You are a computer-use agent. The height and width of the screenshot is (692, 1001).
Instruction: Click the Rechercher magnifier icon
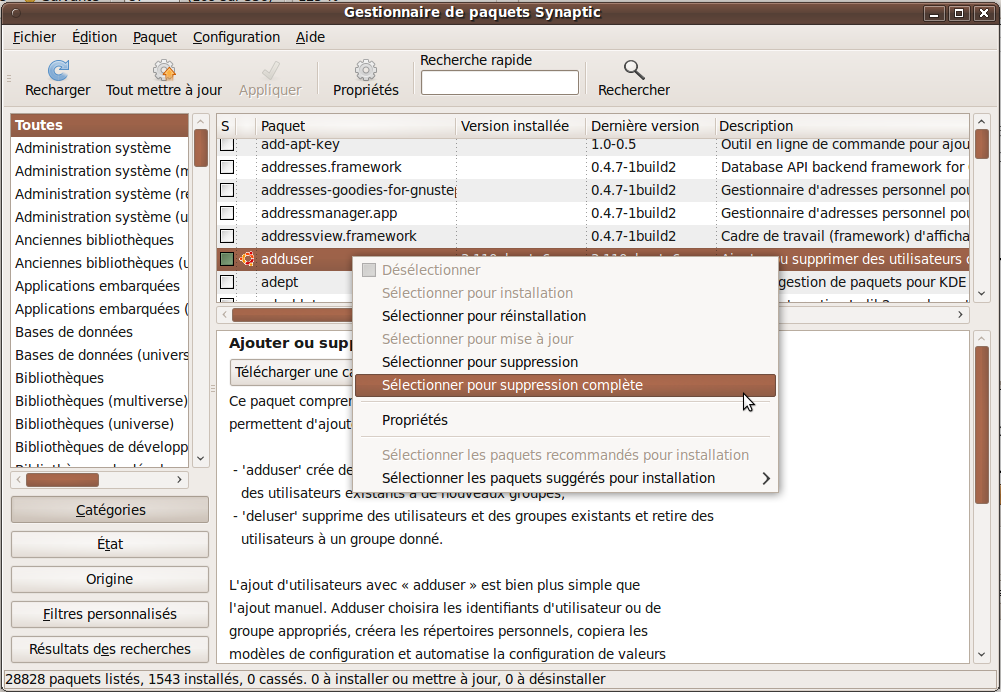[634, 70]
